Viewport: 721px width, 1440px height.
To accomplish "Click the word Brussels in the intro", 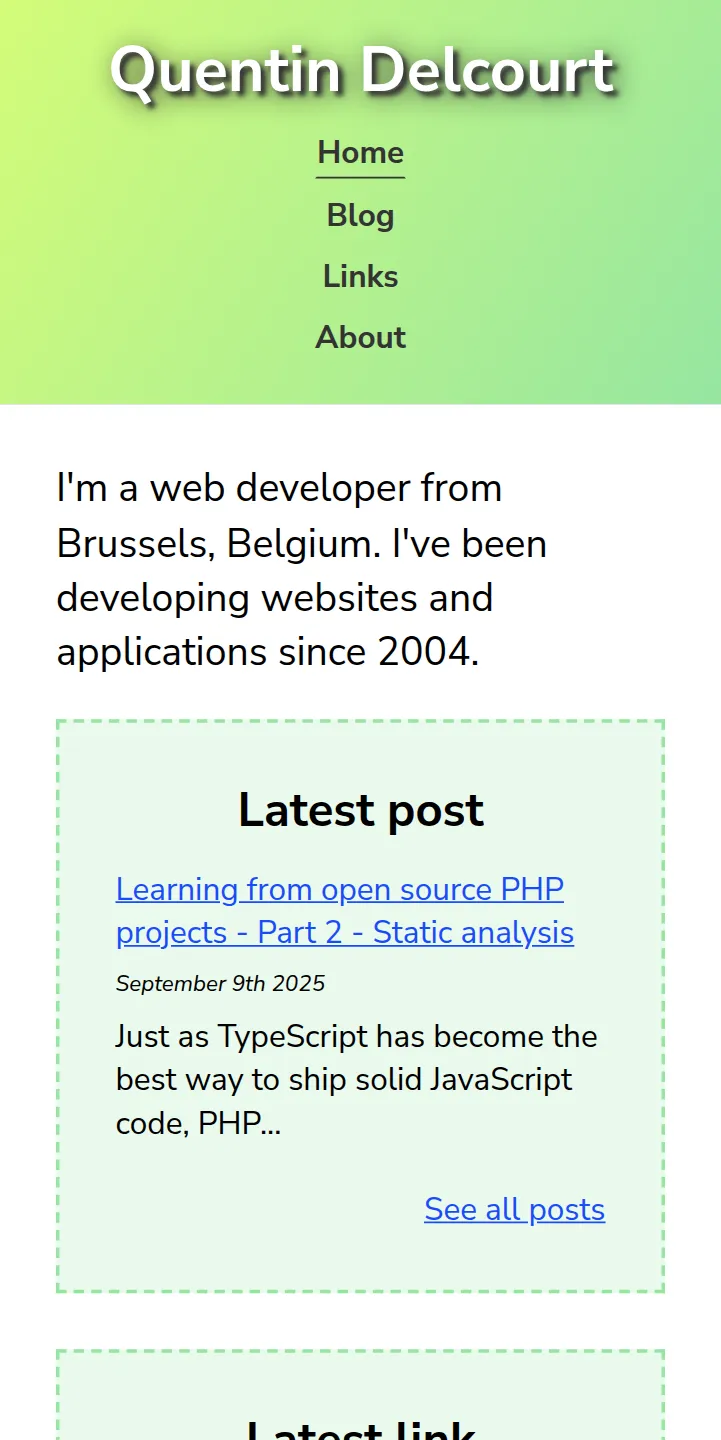I will coord(133,544).
